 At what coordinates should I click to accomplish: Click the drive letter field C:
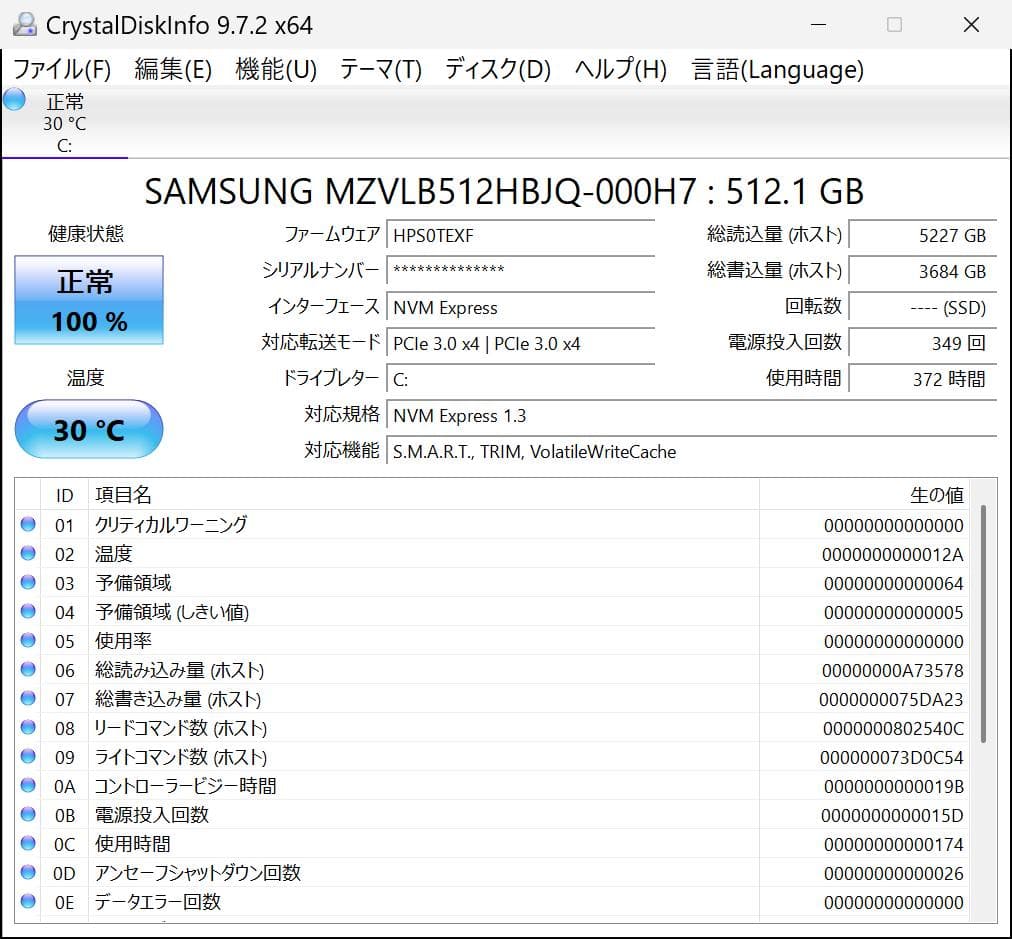point(520,379)
